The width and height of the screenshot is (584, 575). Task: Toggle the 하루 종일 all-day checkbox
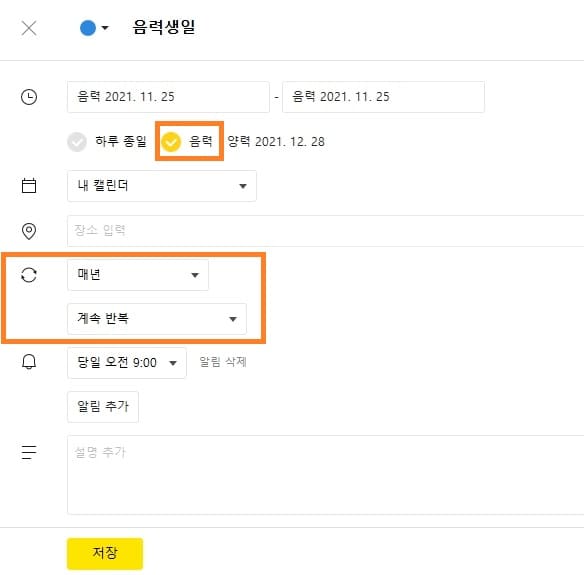coord(77,142)
